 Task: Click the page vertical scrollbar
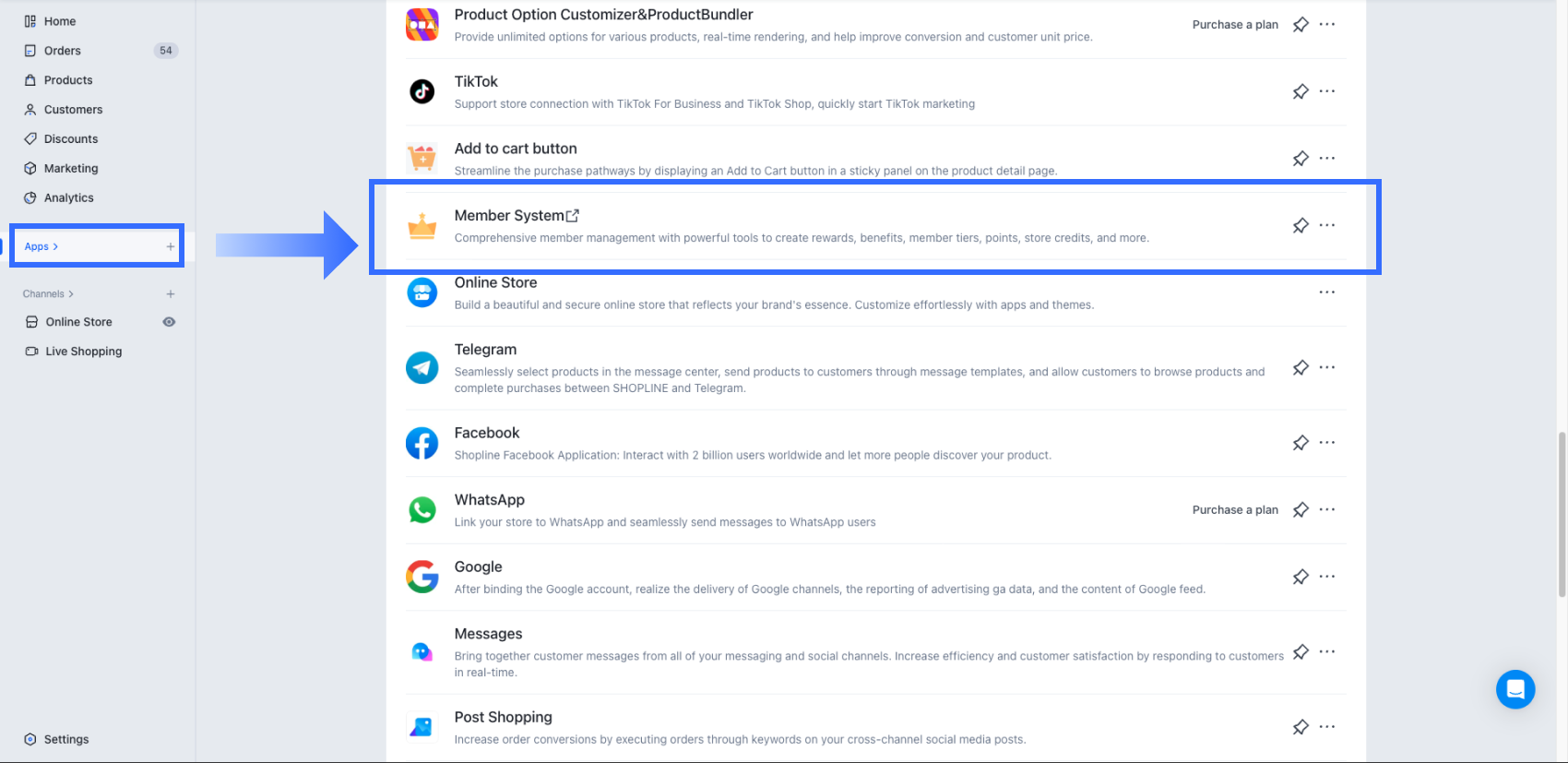(x=1561, y=514)
